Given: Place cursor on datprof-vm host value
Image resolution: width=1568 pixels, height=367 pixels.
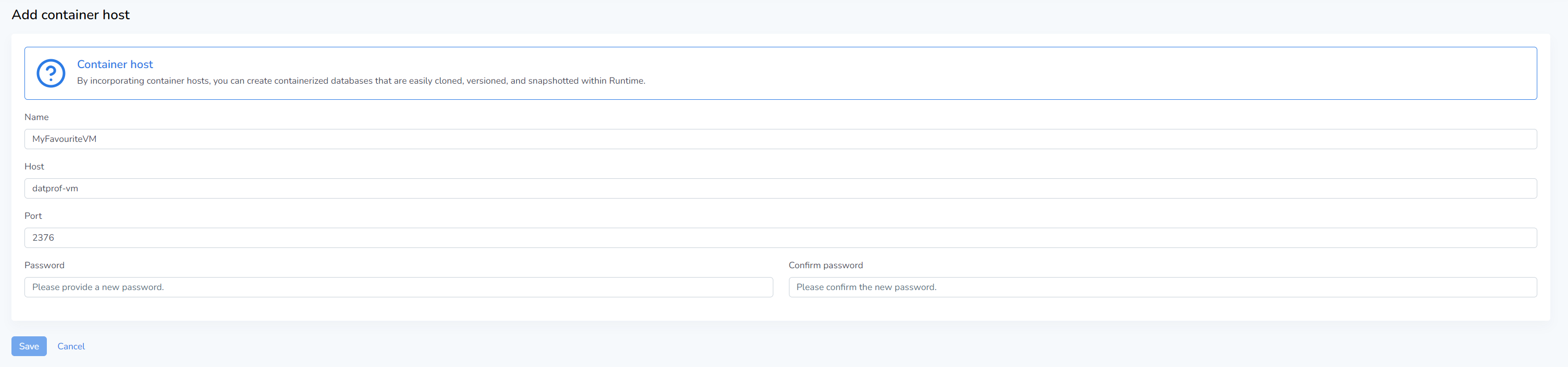Looking at the screenshot, I should [x=55, y=188].
